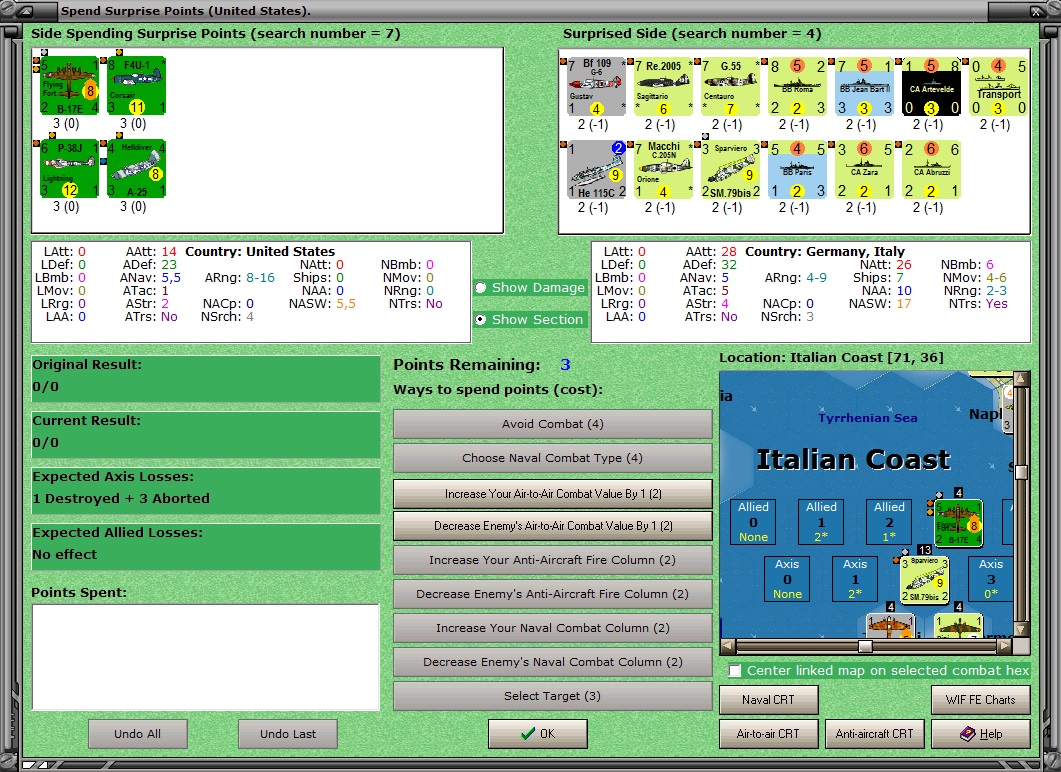This screenshot has width=1061, height=772.
Task: Click the Points Spent list box
Action: [x=206, y=657]
